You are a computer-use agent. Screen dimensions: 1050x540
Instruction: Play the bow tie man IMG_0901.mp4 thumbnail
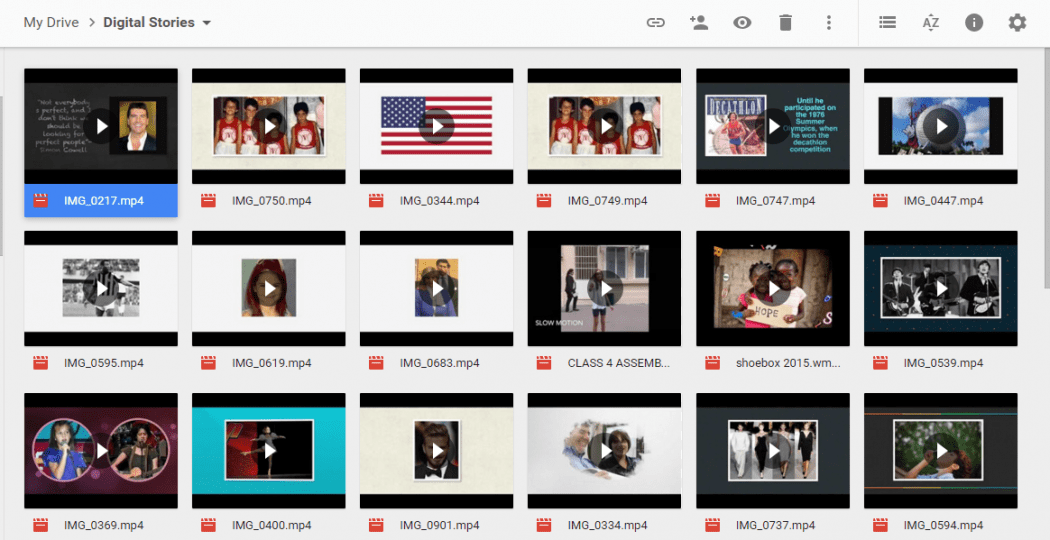tap(437, 451)
